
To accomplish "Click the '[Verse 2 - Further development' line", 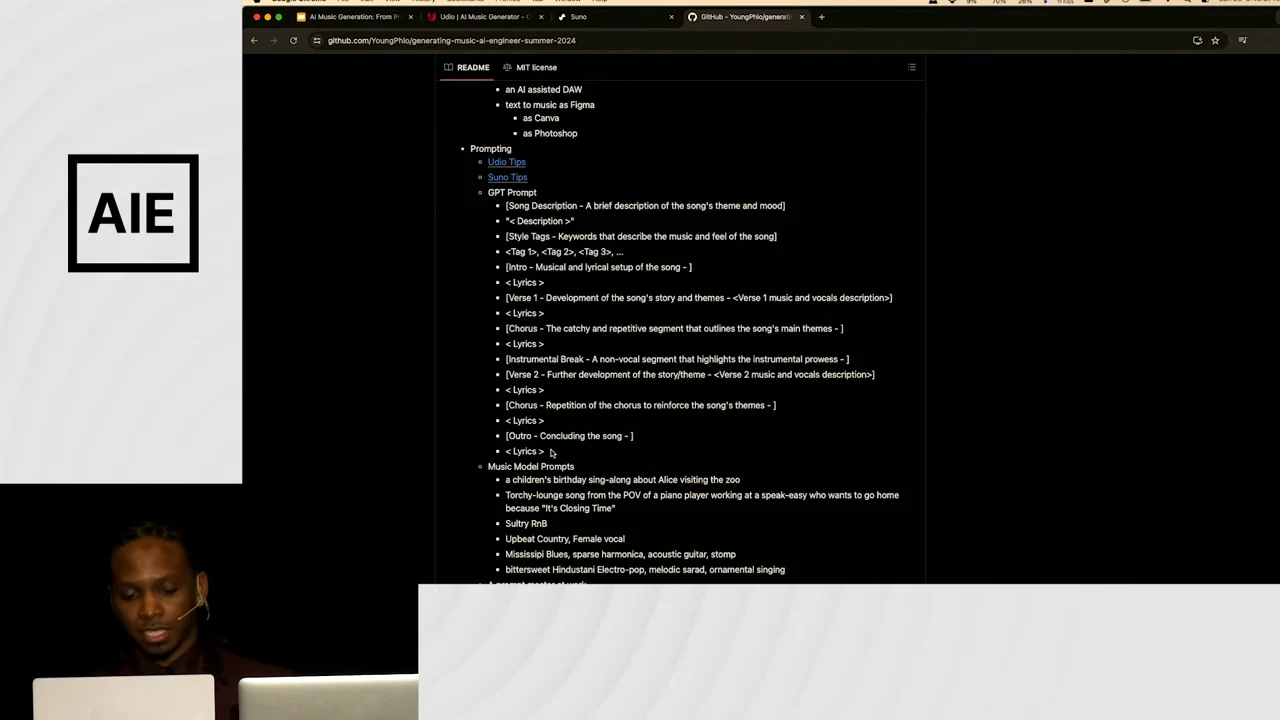I will pyautogui.click(x=690, y=375).
